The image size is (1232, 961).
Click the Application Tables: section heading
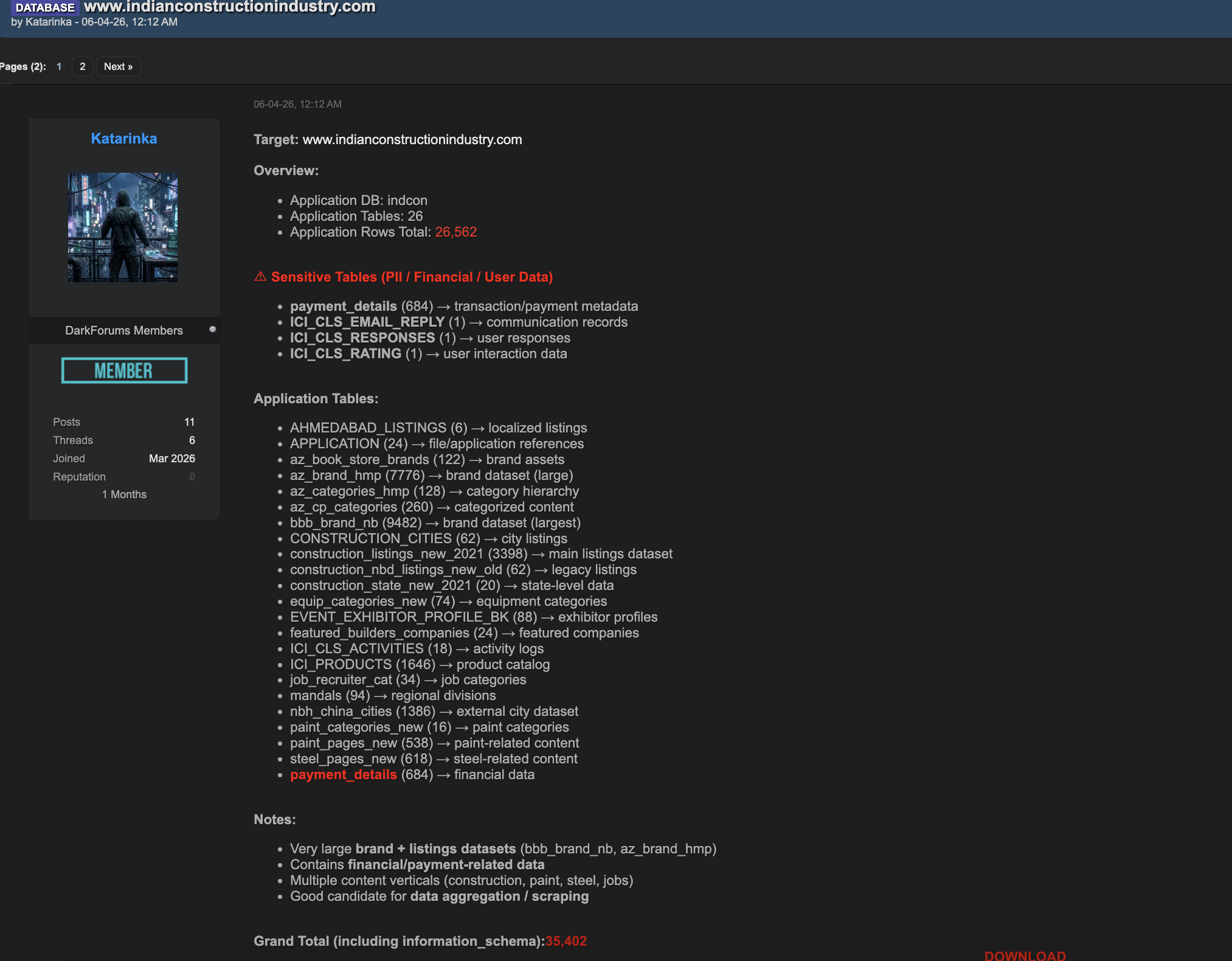(x=316, y=399)
